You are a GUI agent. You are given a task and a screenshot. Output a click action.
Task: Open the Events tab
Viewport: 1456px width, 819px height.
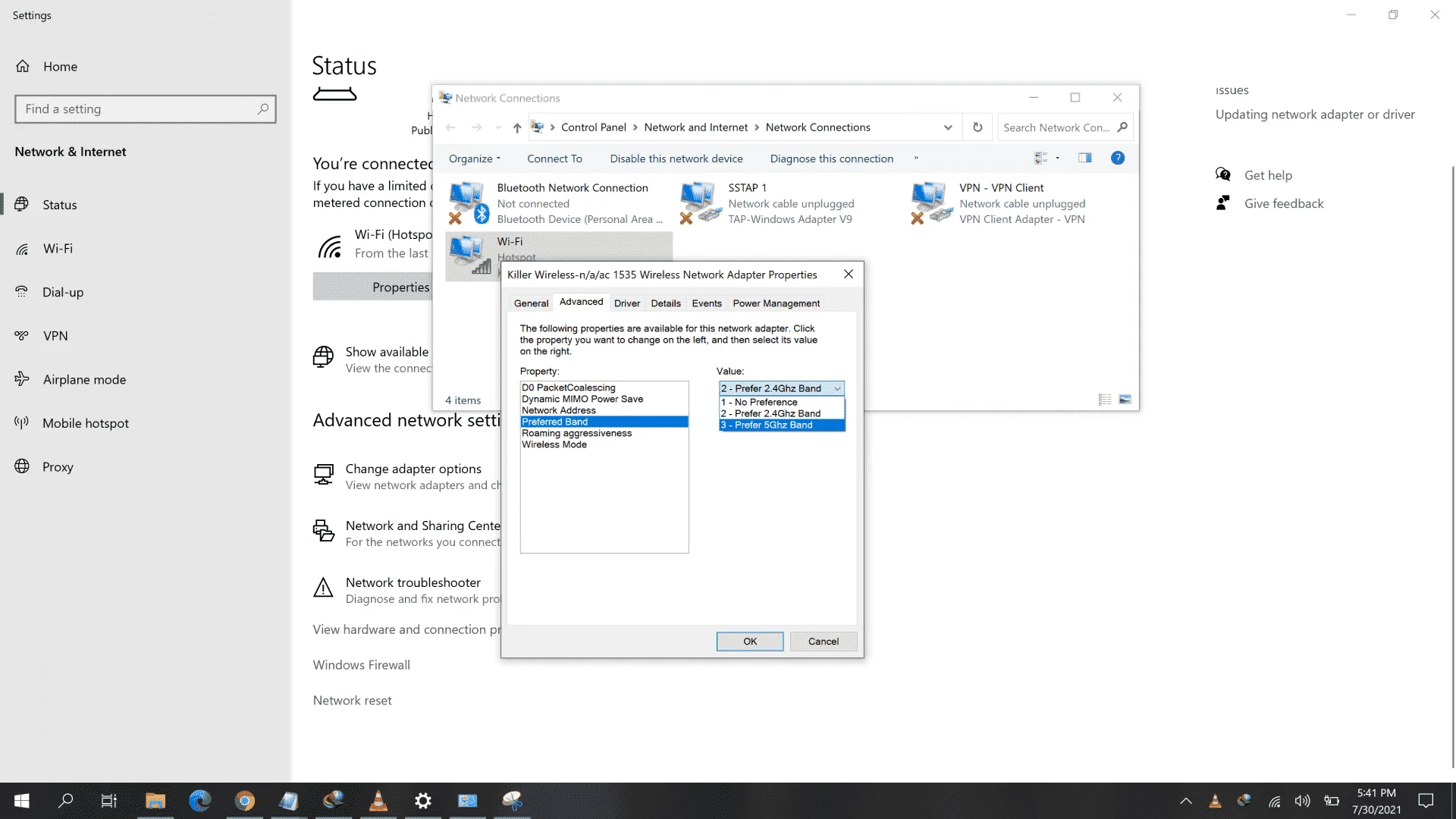pyautogui.click(x=707, y=303)
